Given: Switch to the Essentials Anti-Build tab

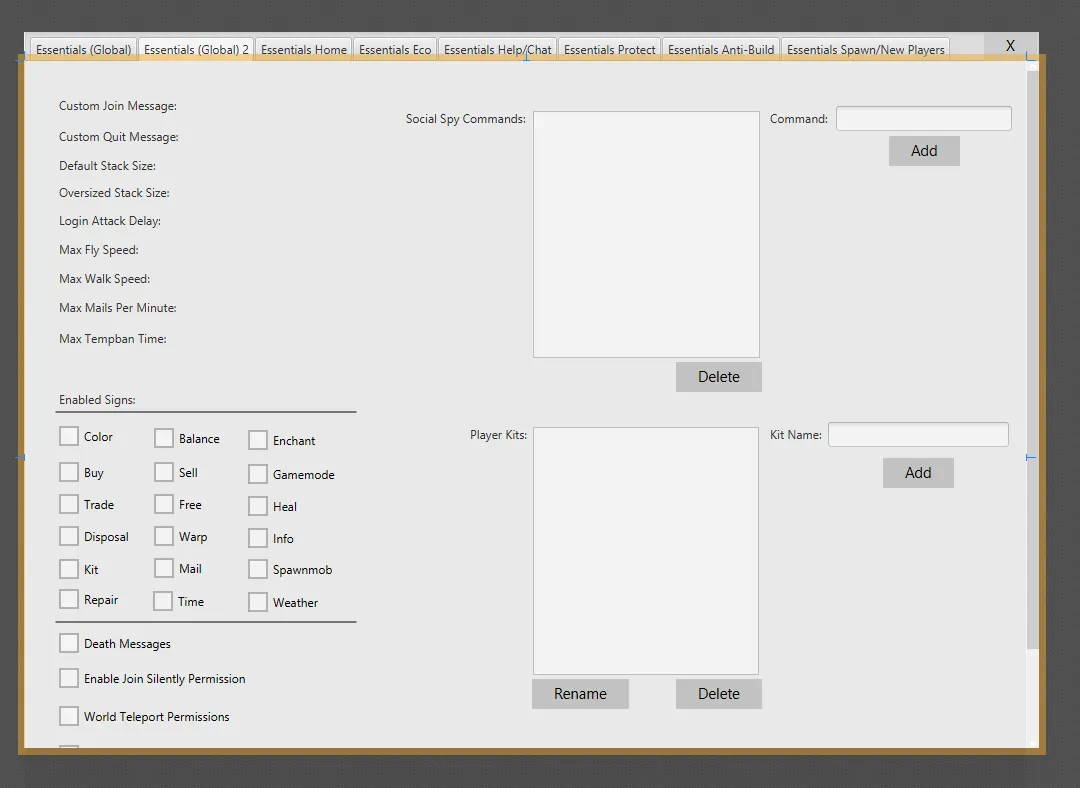Looking at the screenshot, I should pos(720,50).
